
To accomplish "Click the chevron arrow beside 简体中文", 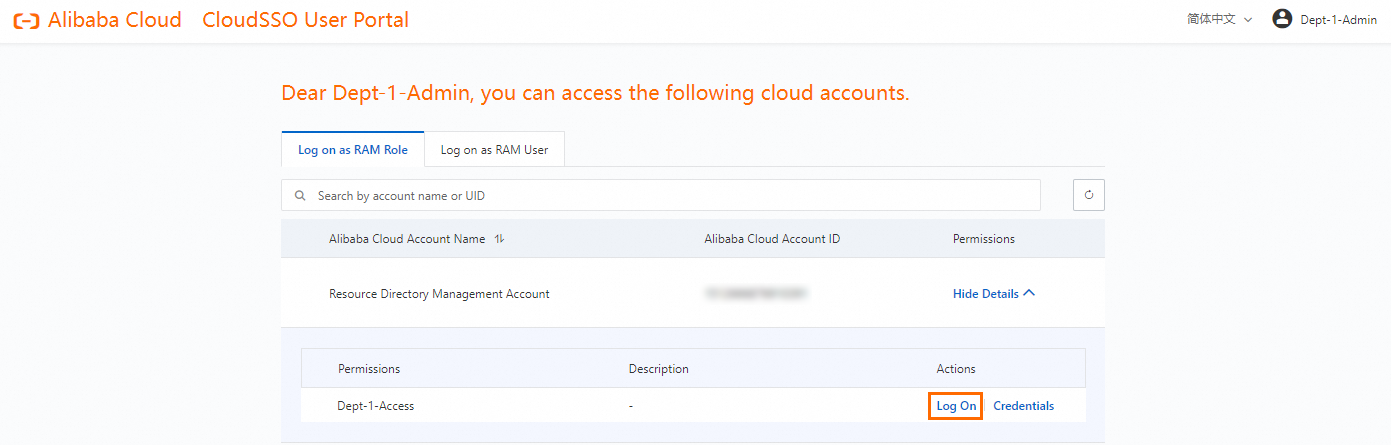I will pyautogui.click(x=1248, y=20).
